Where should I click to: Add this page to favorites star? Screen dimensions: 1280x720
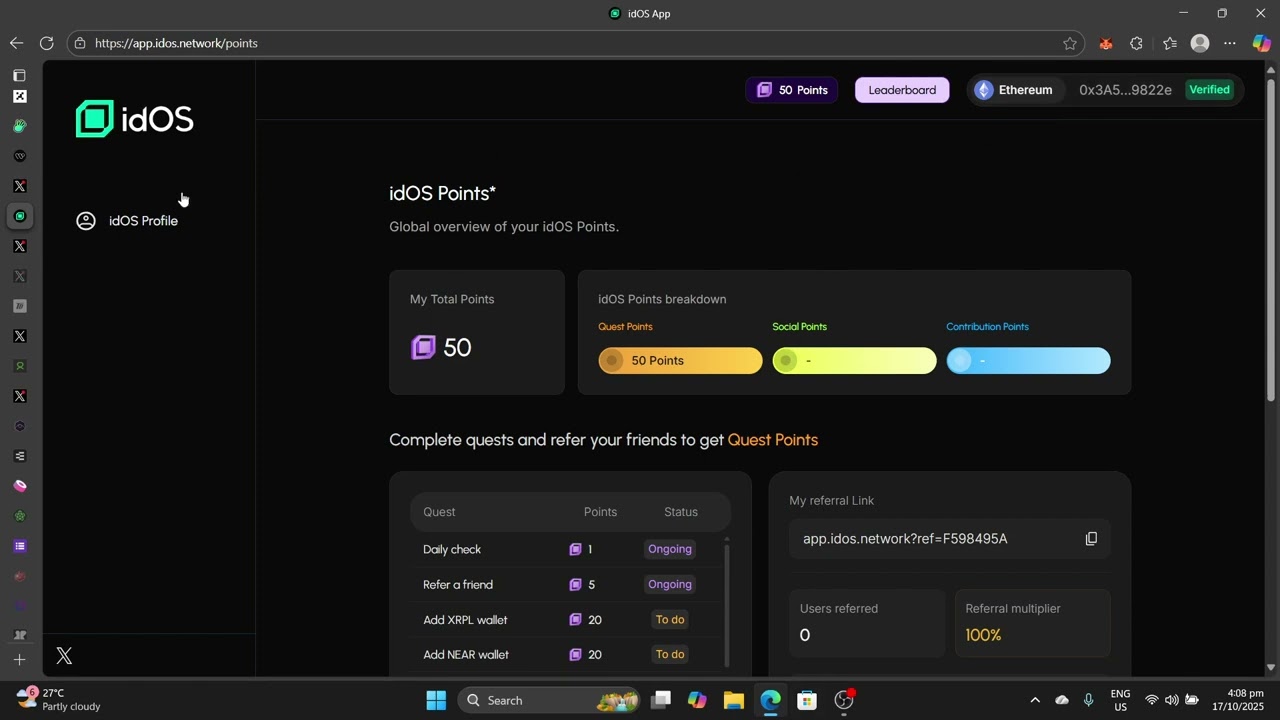(1070, 43)
